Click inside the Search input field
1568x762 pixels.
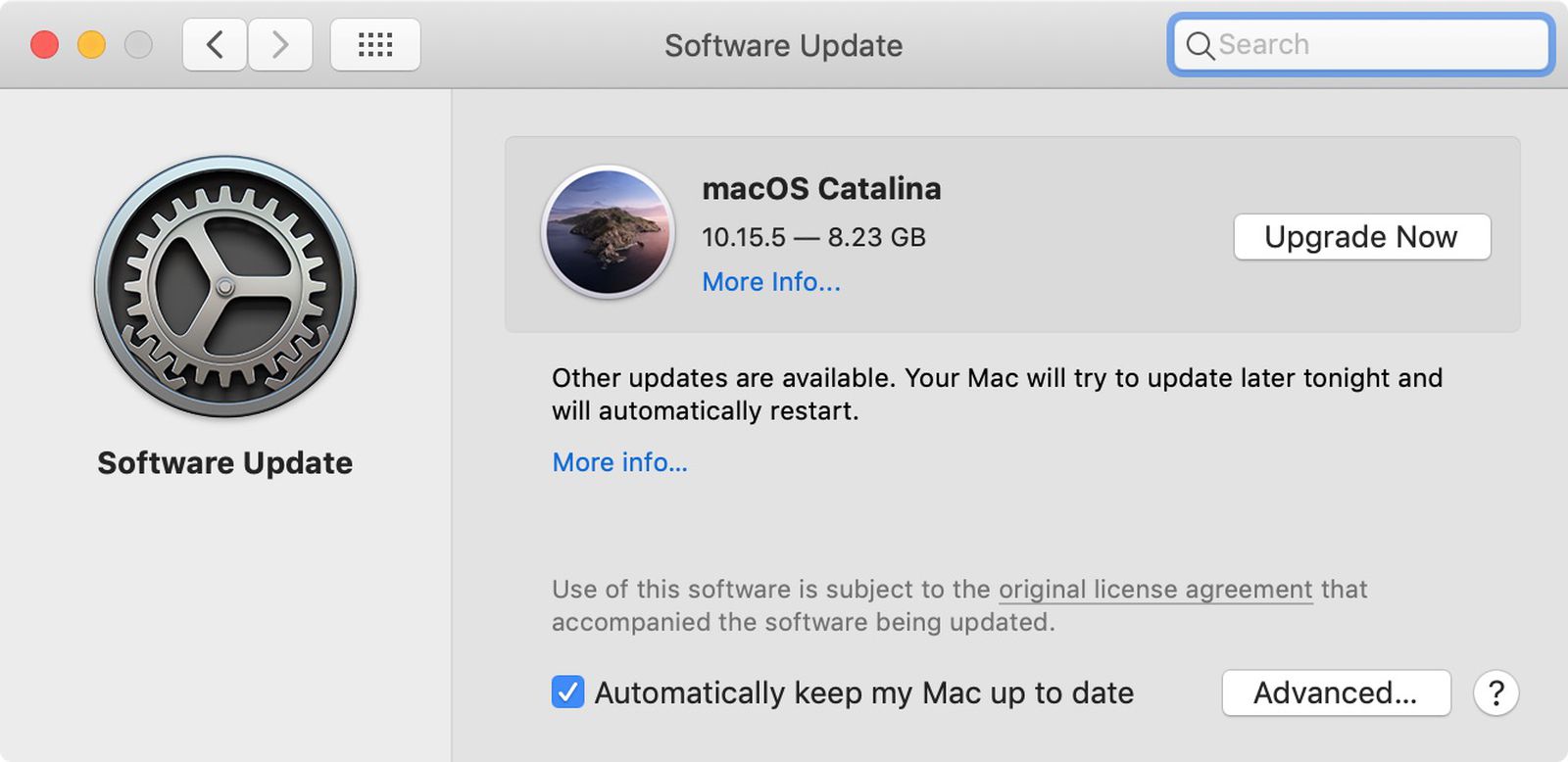pos(1362,44)
